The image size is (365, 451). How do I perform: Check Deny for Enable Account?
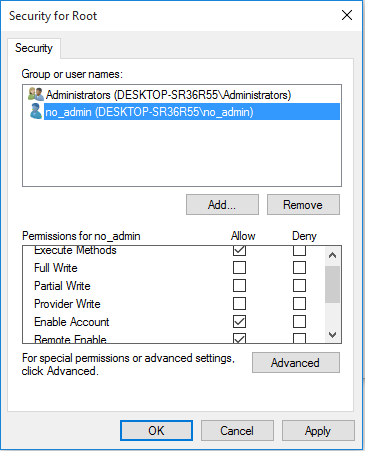pos(299,321)
